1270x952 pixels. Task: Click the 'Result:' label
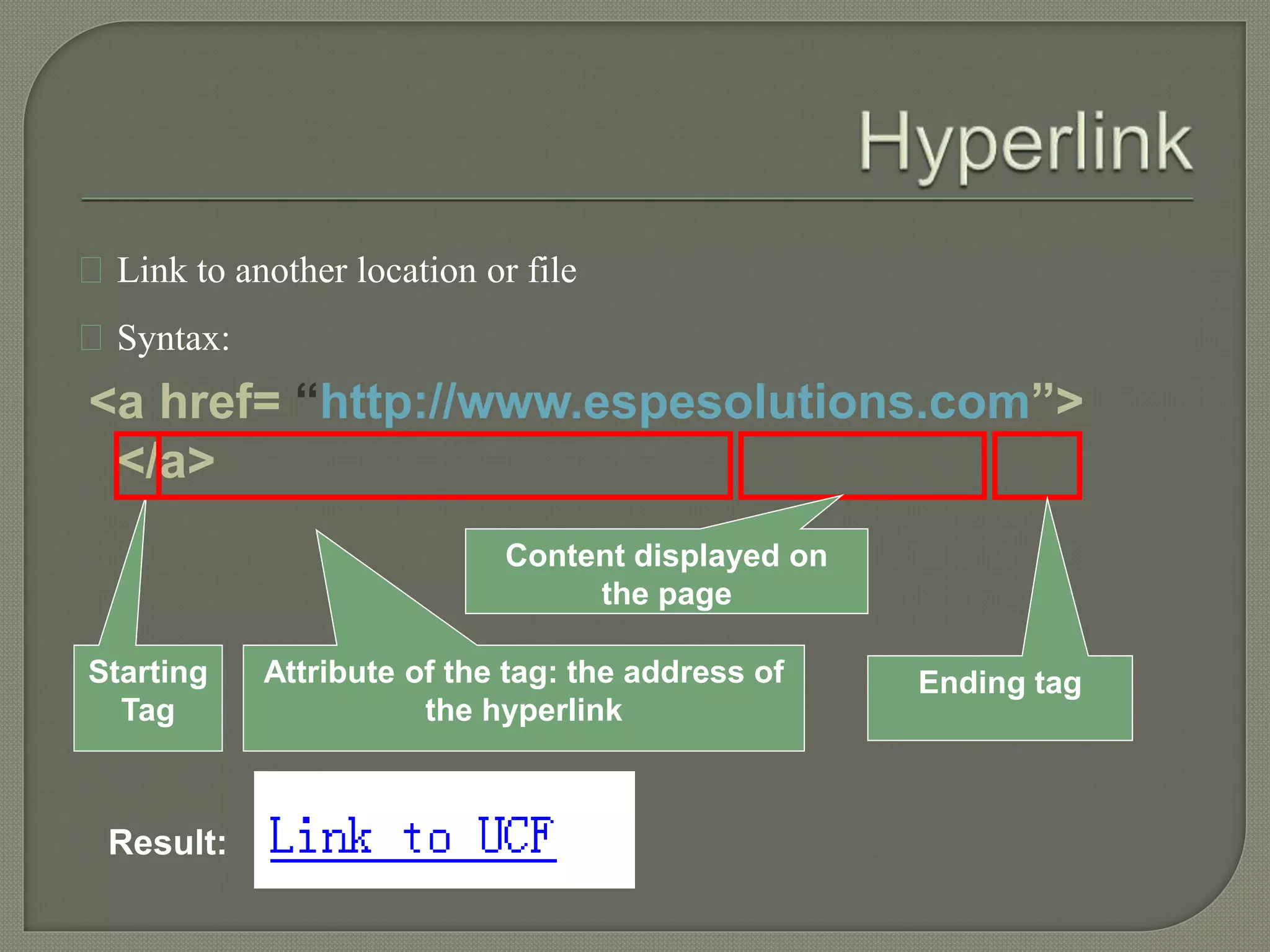pos(167,842)
